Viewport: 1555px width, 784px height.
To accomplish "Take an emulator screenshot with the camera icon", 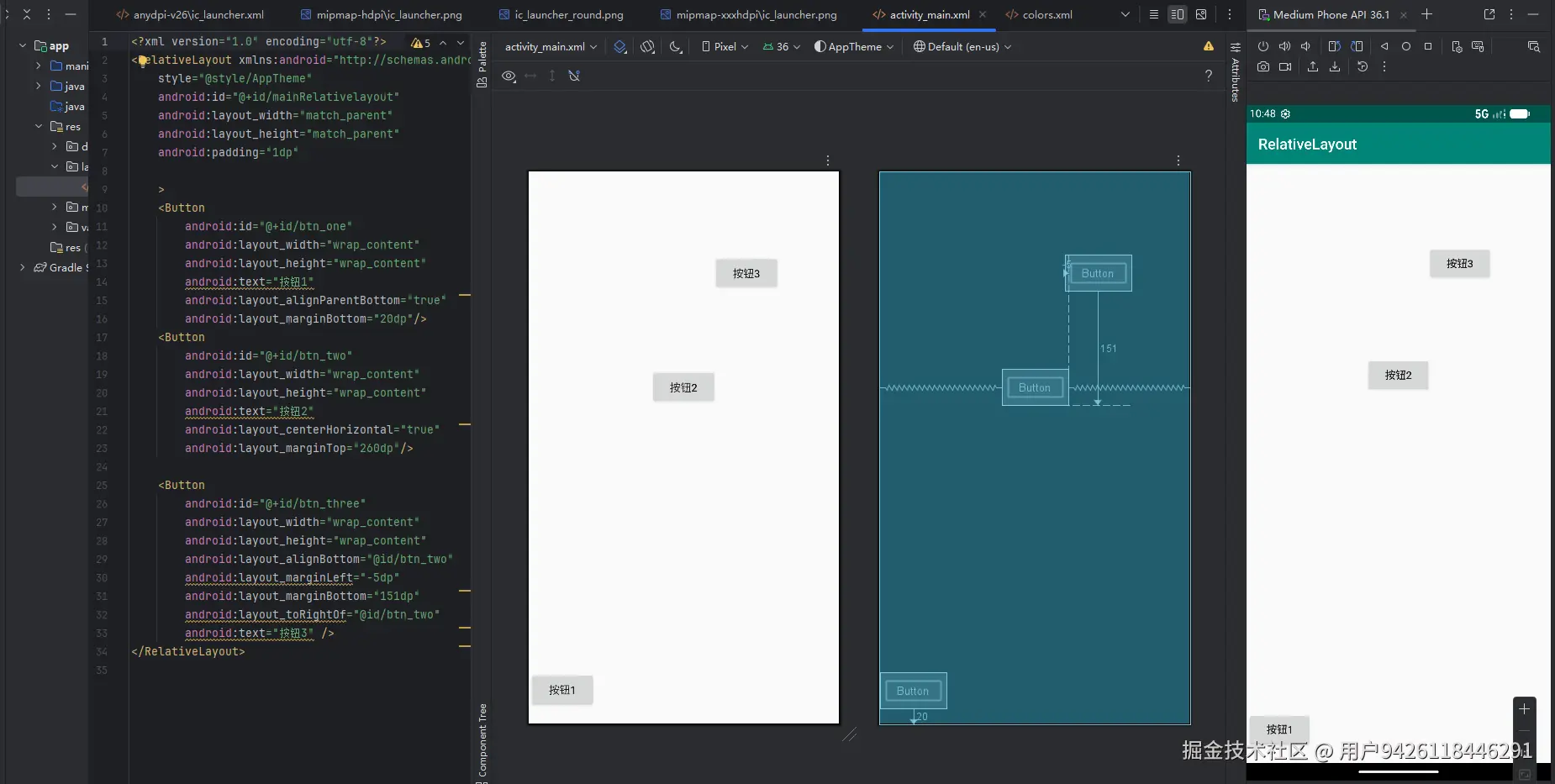I will coord(1263,67).
